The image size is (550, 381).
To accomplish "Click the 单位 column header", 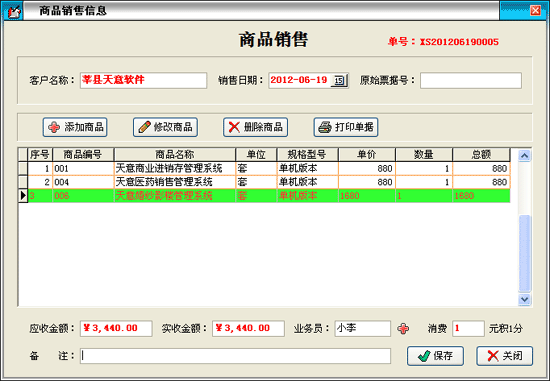I will pyautogui.click(x=256, y=154).
